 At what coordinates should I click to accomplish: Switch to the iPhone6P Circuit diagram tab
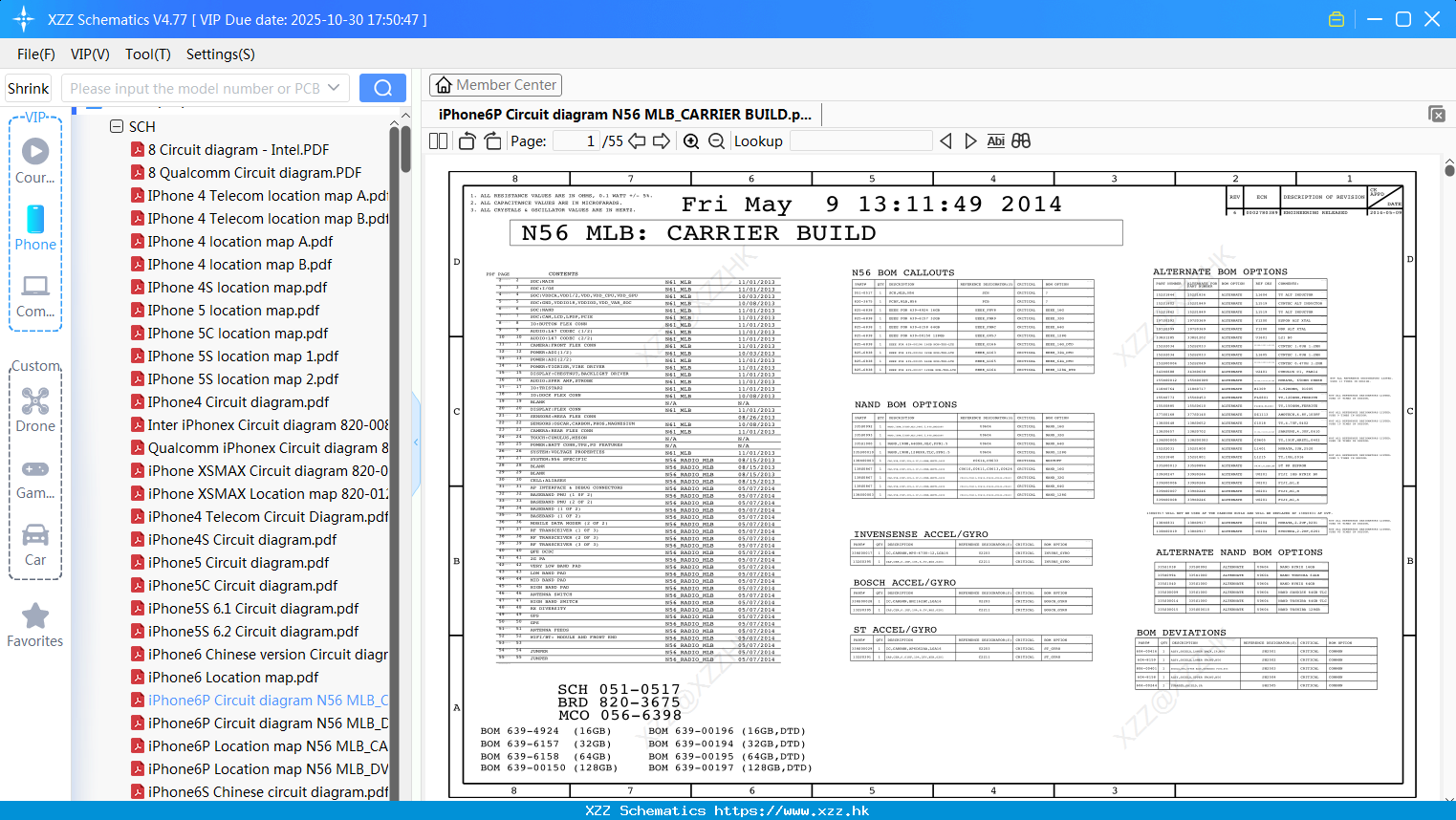(624, 114)
